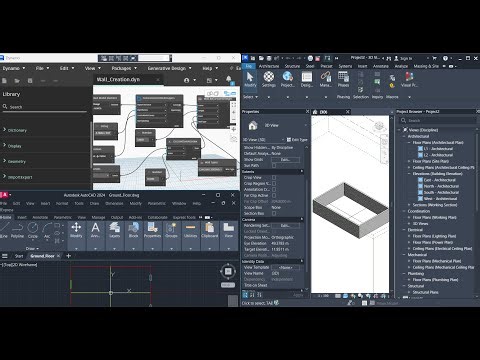This screenshot has height=360, width=480.
Task: Click the Visual Programming icon in Revit ribbon
Action: pyautogui.click(x=410, y=79)
